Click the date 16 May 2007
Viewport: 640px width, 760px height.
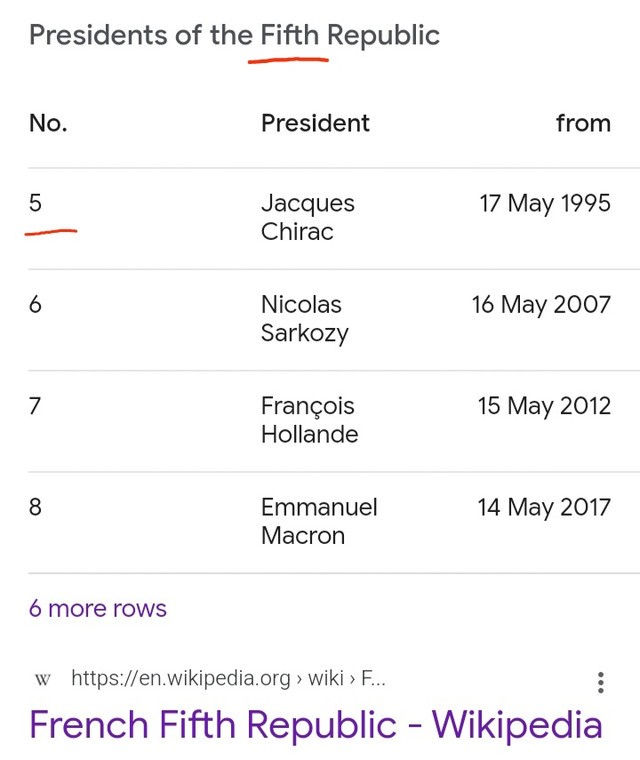pyautogui.click(x=541, y=304)
